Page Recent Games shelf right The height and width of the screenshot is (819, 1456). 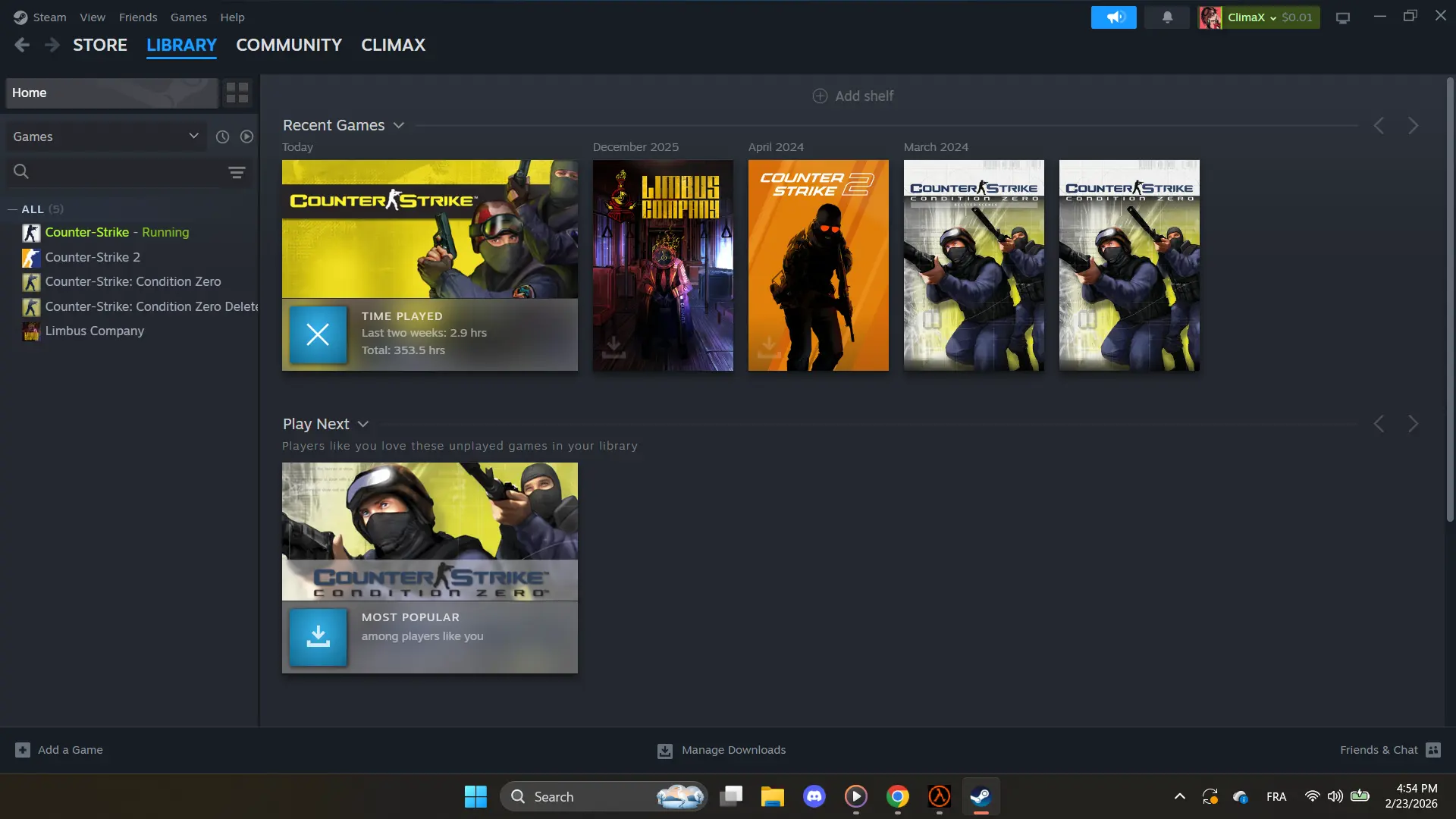(x=1413, y=126)
